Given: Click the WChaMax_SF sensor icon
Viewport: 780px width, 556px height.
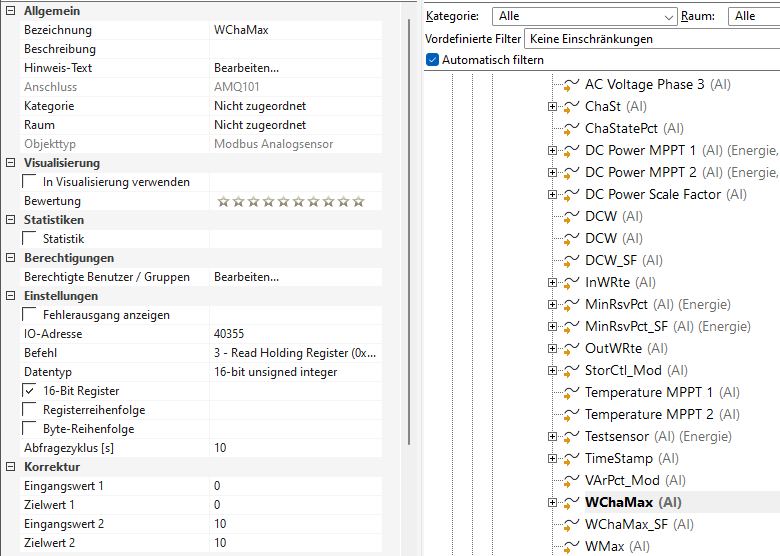Looking at the screenshot, I should [x=572, y=525].
